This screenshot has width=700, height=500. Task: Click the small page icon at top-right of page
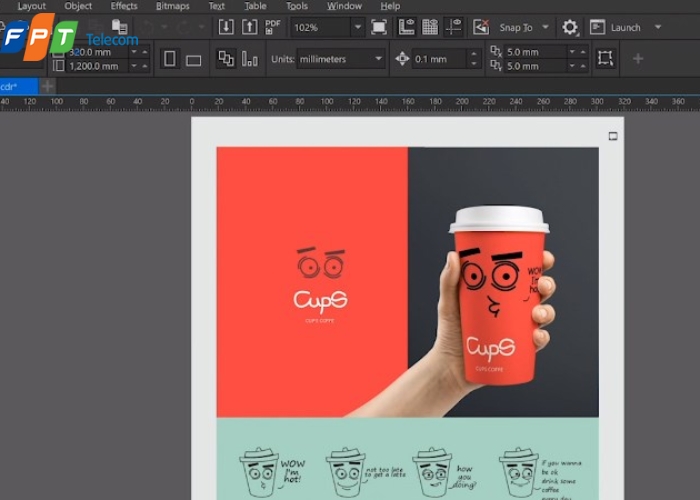(613, 136)
